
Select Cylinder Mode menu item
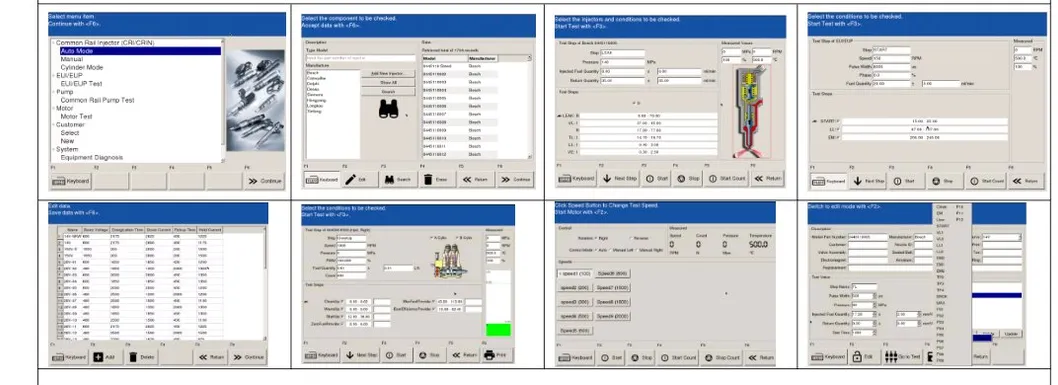point(82,67)
